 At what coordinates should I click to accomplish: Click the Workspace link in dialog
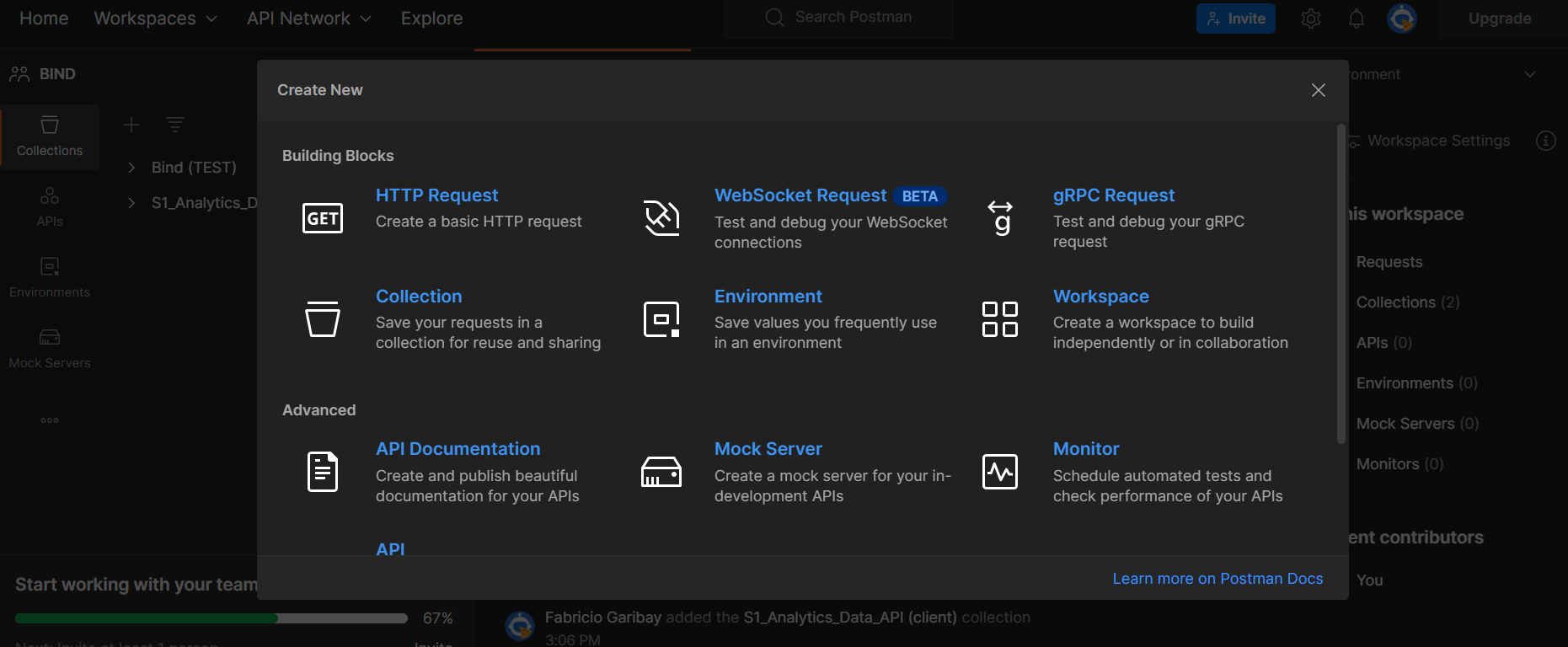click(x=1100, y=297)
